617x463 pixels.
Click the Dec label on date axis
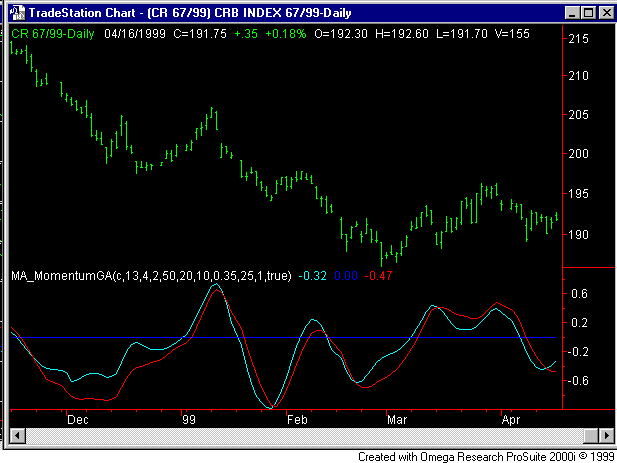(76, 421)
